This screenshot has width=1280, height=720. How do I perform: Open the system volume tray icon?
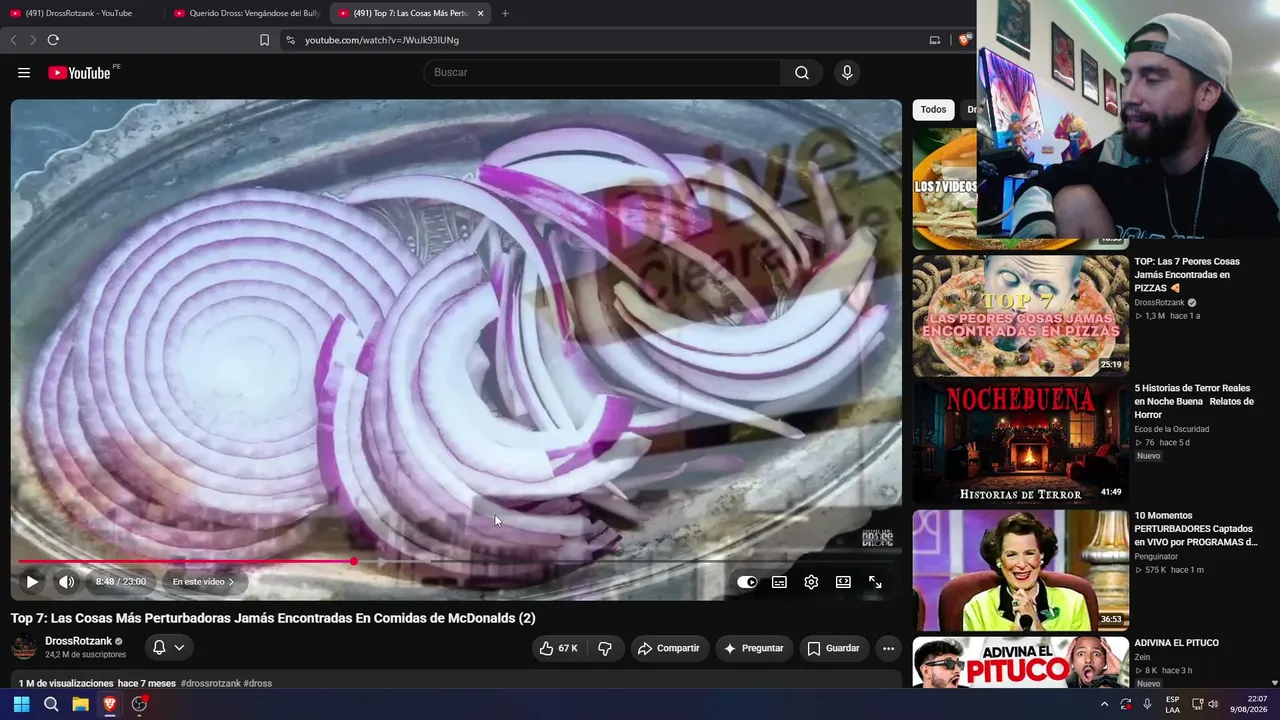coord(1213,704)
